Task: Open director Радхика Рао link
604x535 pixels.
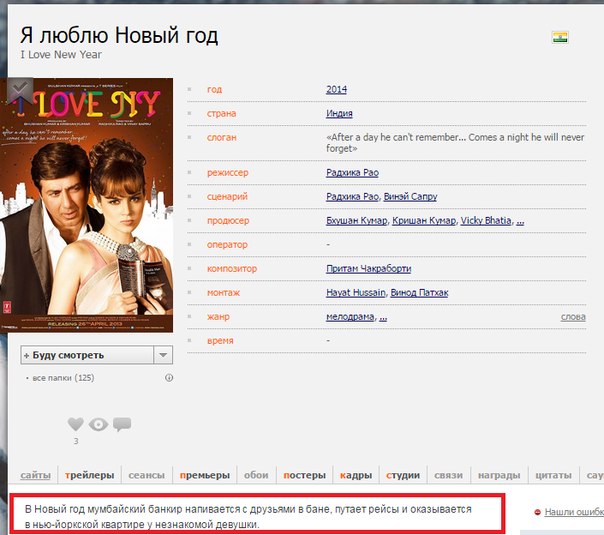Action: [352, 173]
